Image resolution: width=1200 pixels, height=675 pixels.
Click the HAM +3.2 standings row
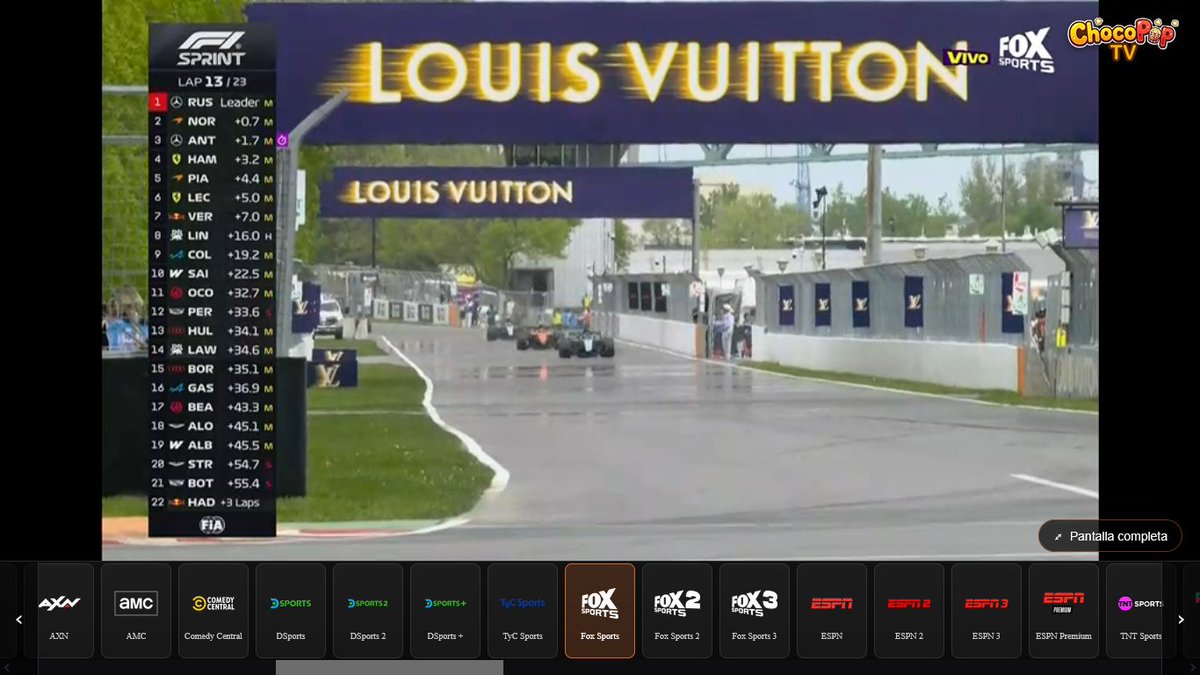point(212,159)
